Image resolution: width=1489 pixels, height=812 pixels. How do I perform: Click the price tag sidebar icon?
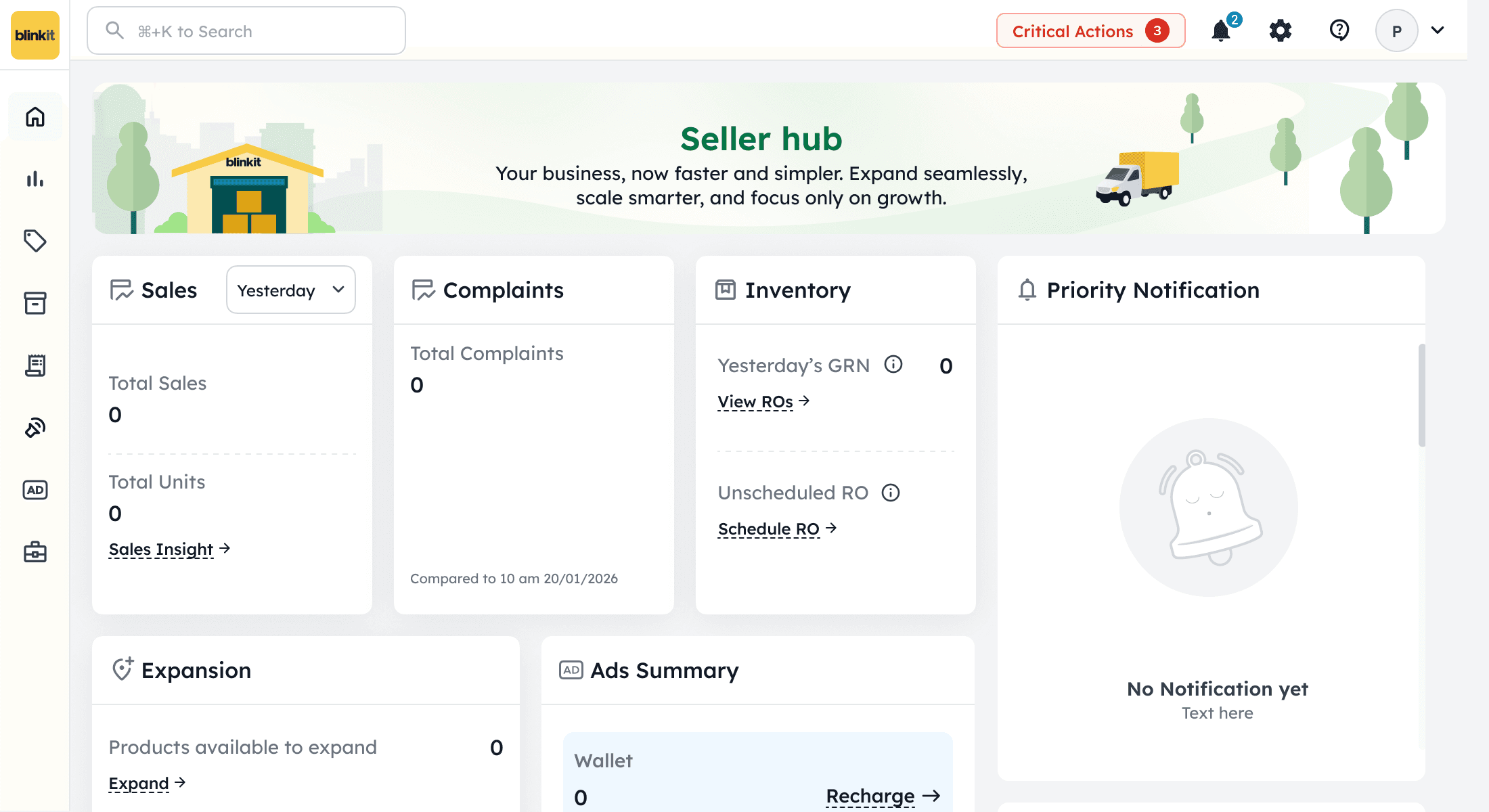pyautogui.click(x=35, y=241)
